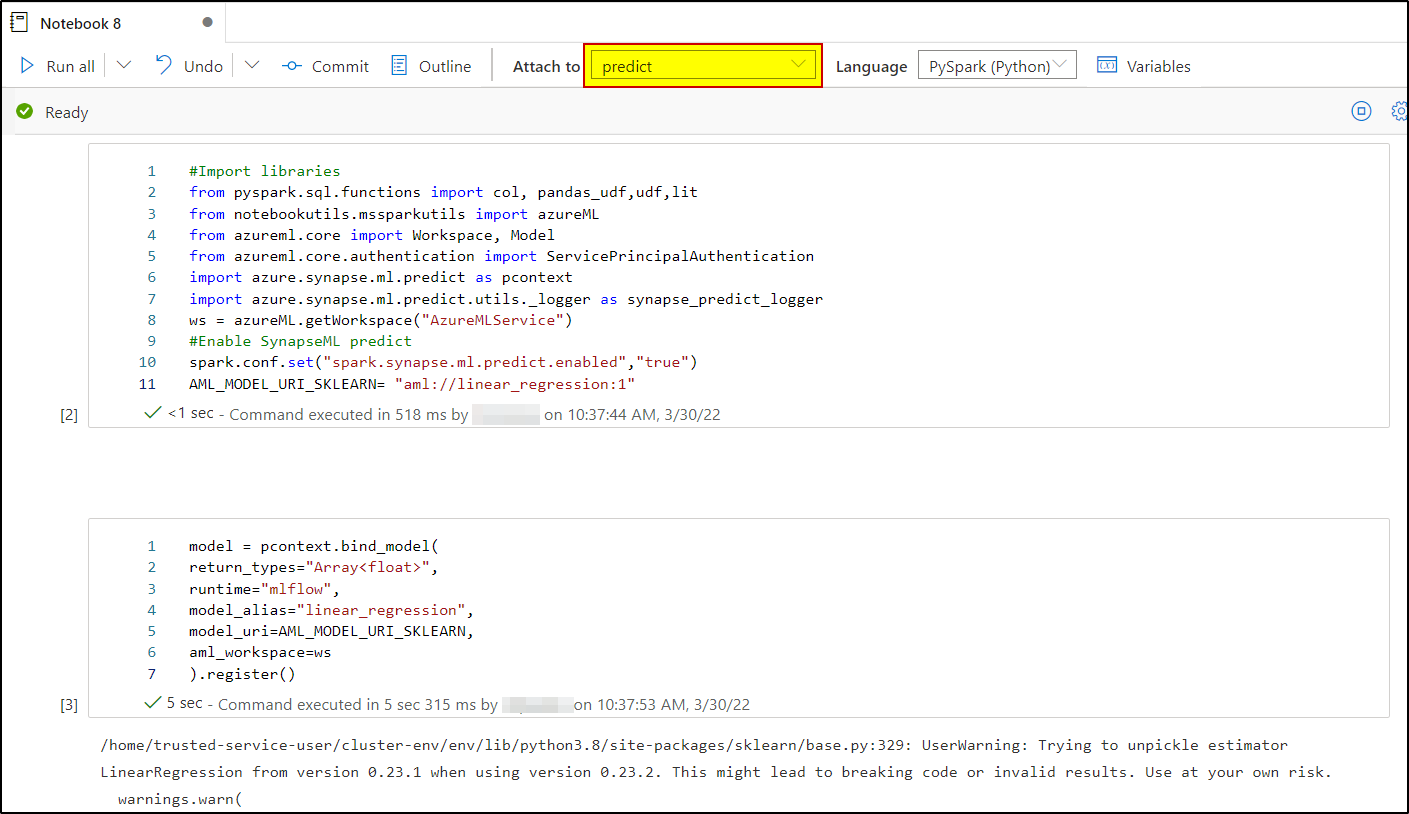Click the Commit node icon
This screenshot has width=1409, height=814.
(292, 66)
